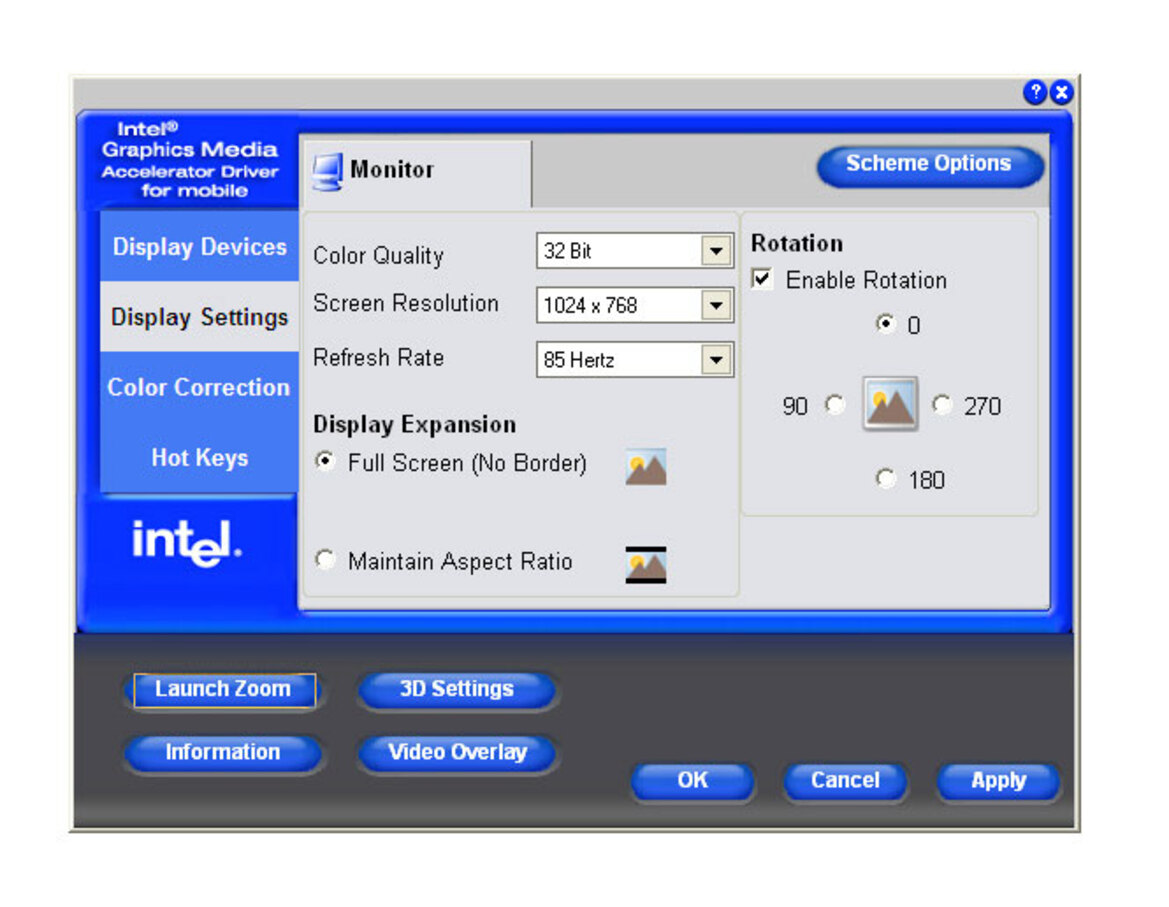This screenshot has width=1169, height=907.
Task: Click the Cancel button
Action: [x=845, y=781]
